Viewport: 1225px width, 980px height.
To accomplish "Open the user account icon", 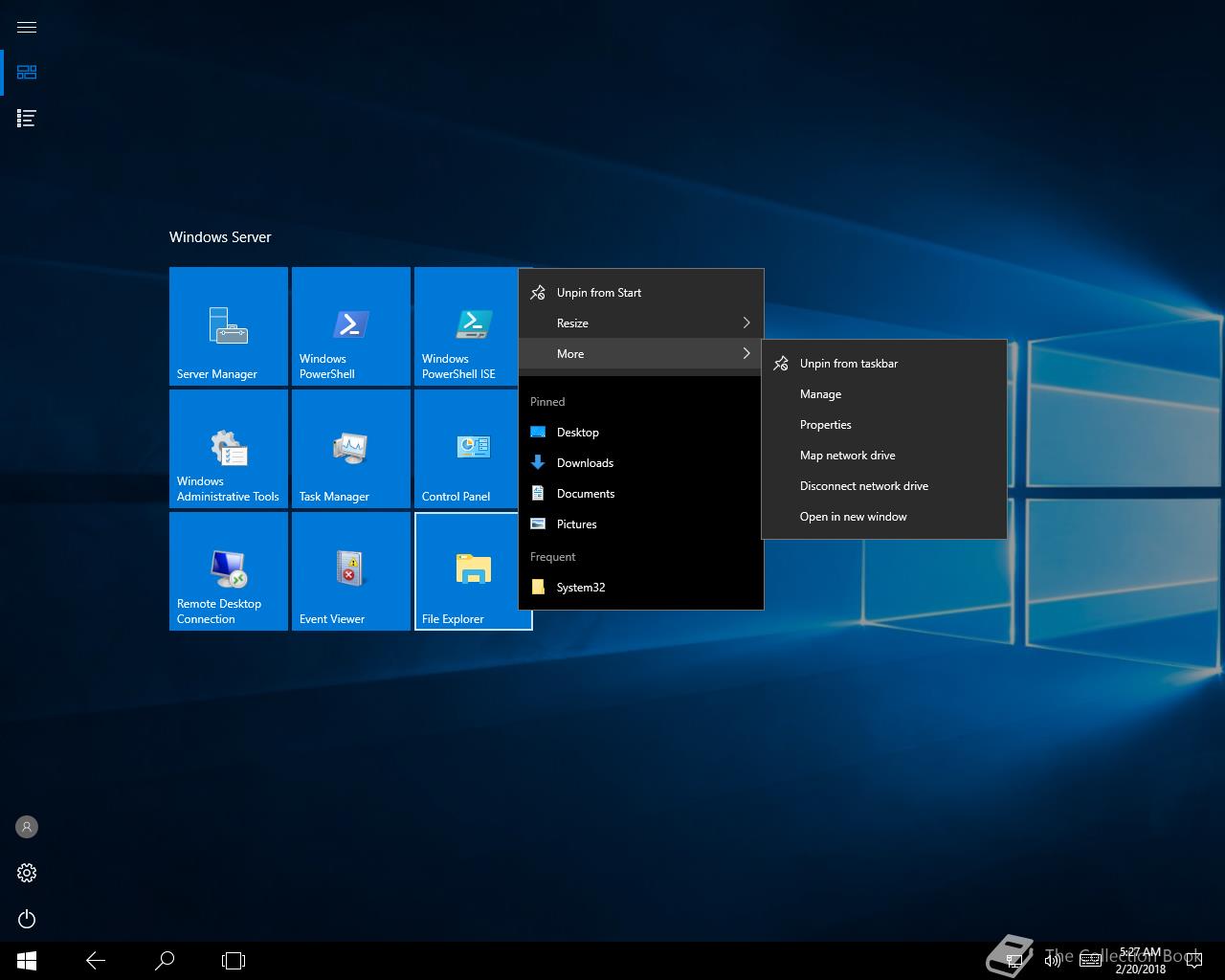I will [x=27, y=827].
